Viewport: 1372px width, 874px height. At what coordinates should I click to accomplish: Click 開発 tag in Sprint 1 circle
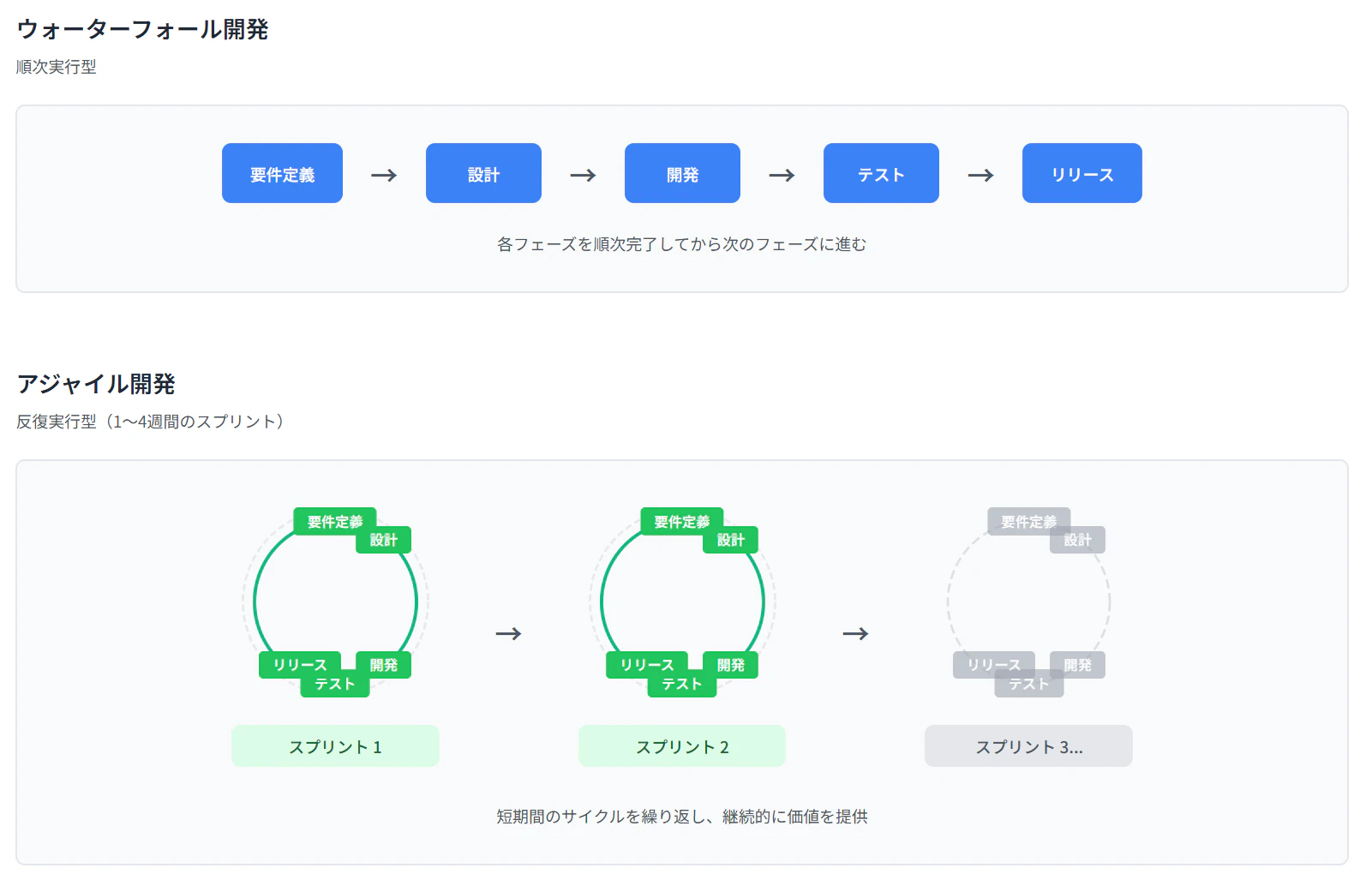pyautogui.click(x=384, y=665)
